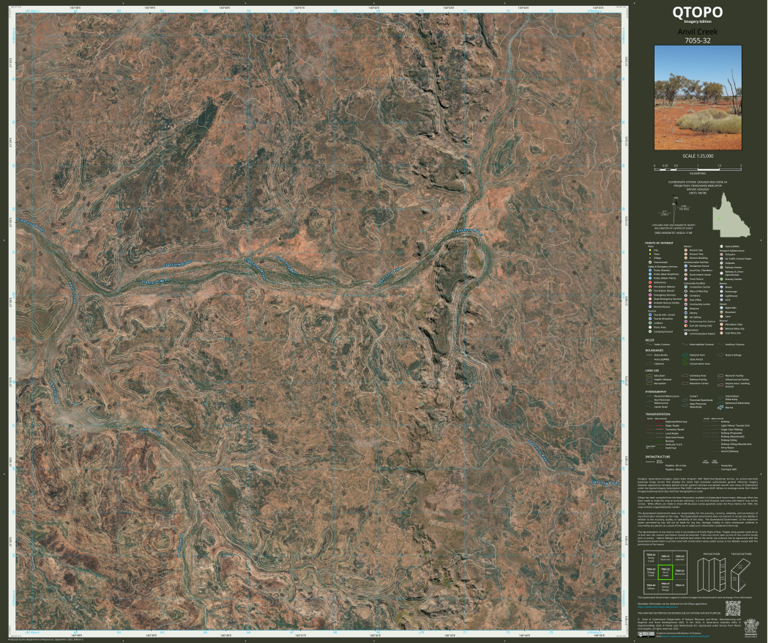Click the Historic Site legend icon
Viewport: 768px width, 643px height.
coord(686,250)
